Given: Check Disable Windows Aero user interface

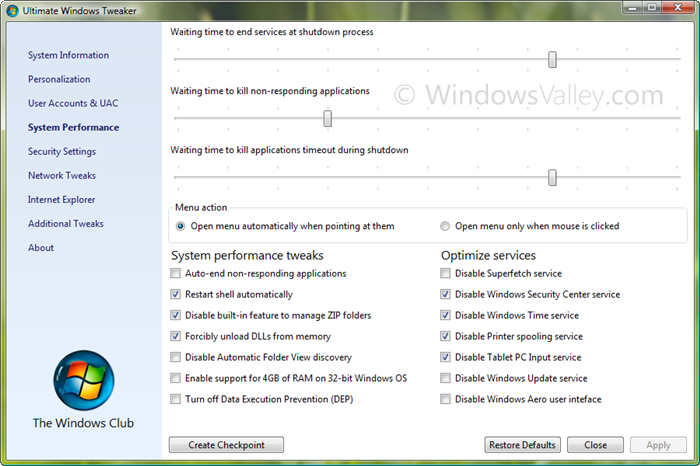Looking at the screenshot, I should [x=445, y=399].
